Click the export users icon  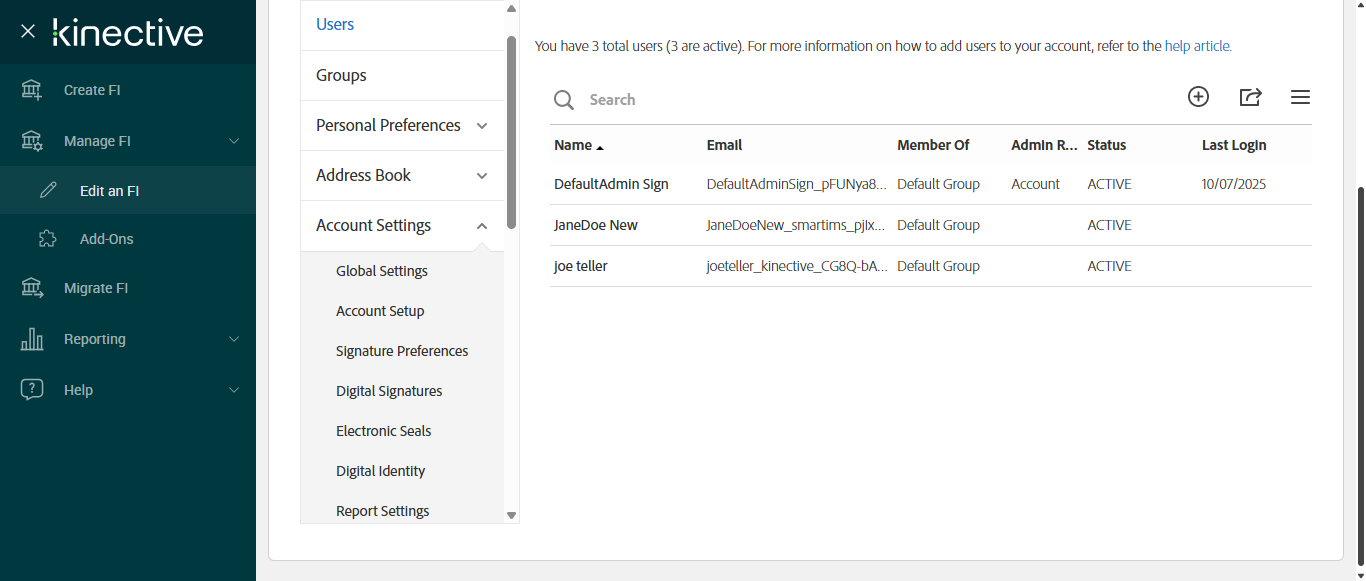(1250, 97)
